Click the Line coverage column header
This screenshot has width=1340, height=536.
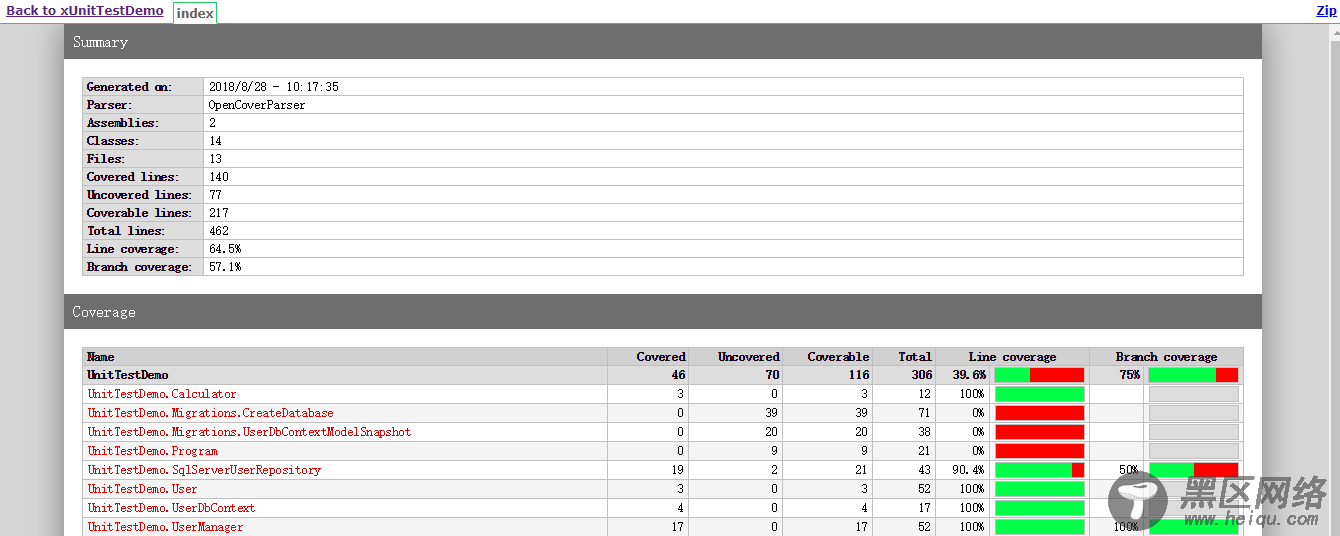(1012, 357)
